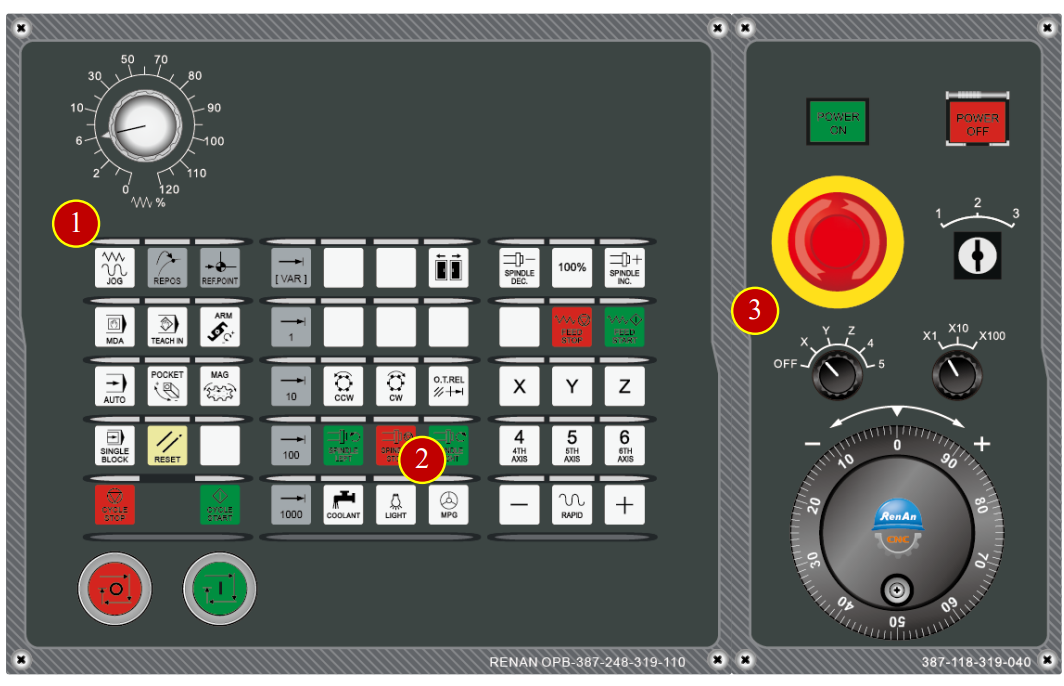Screen dimensions: 1064x686
Task: Click the O.T.REL overtravel release key
Action: [449, 386]
